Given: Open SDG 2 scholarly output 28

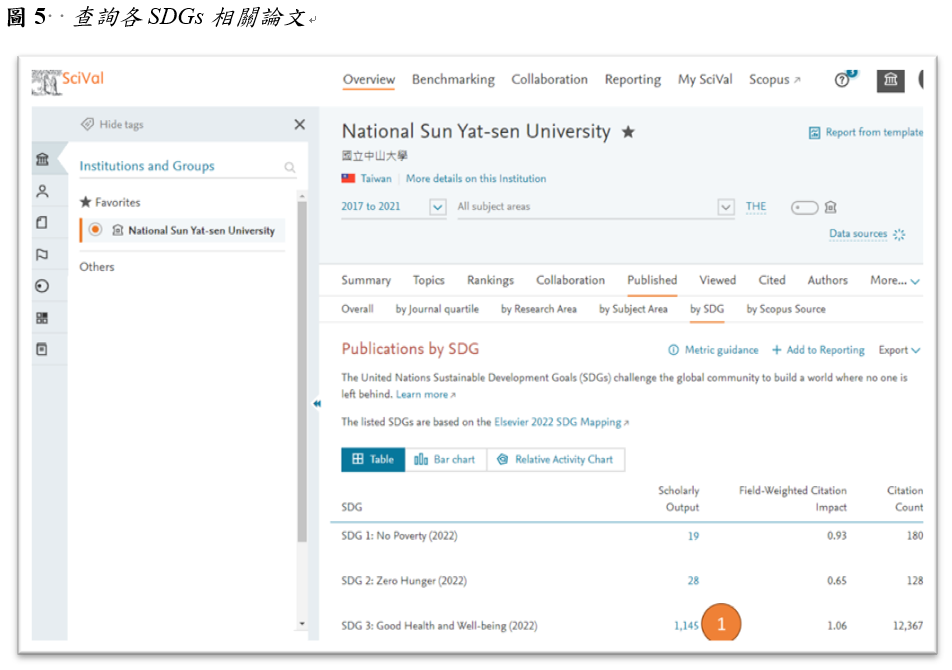Looking at the screenshot, I should tap(693, 581).
